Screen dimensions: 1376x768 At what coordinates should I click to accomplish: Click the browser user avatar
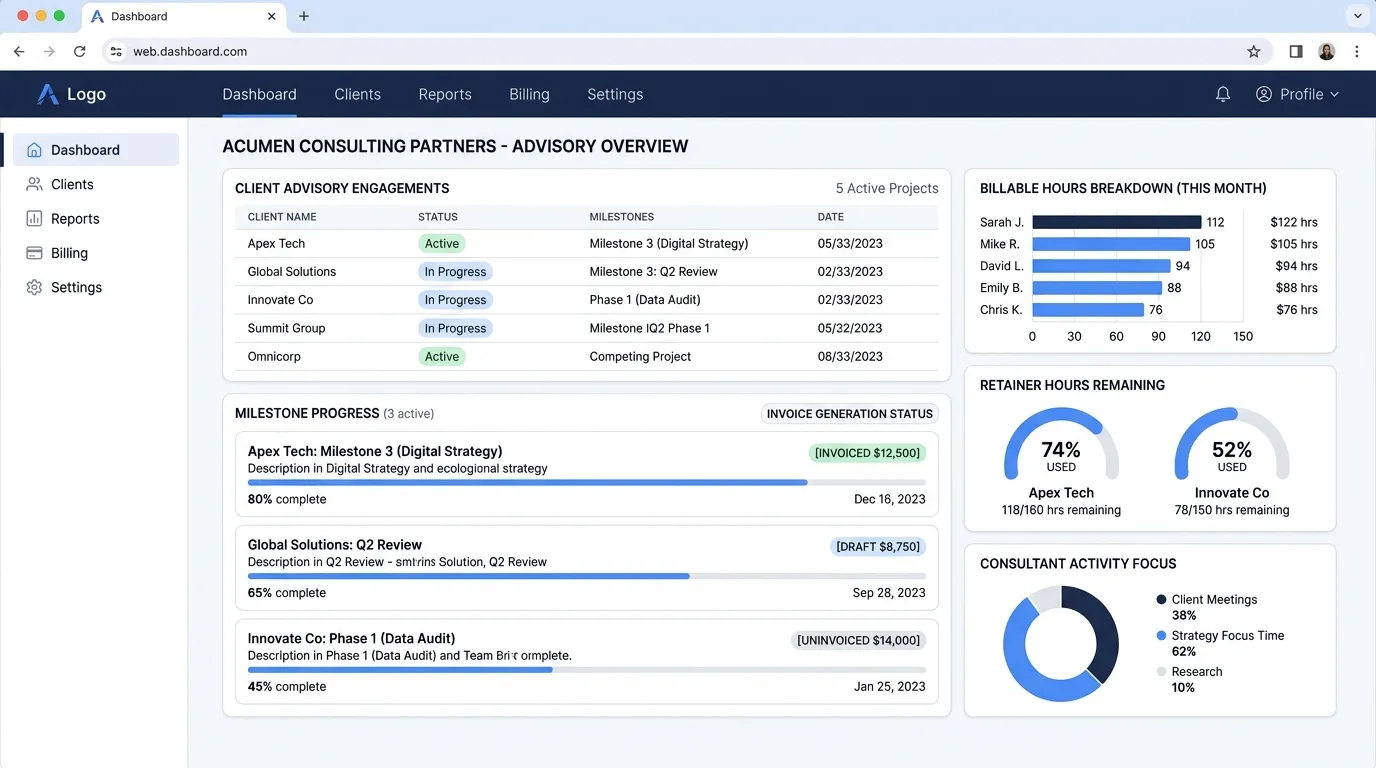pyautogui.click(x=1327, y=51)
